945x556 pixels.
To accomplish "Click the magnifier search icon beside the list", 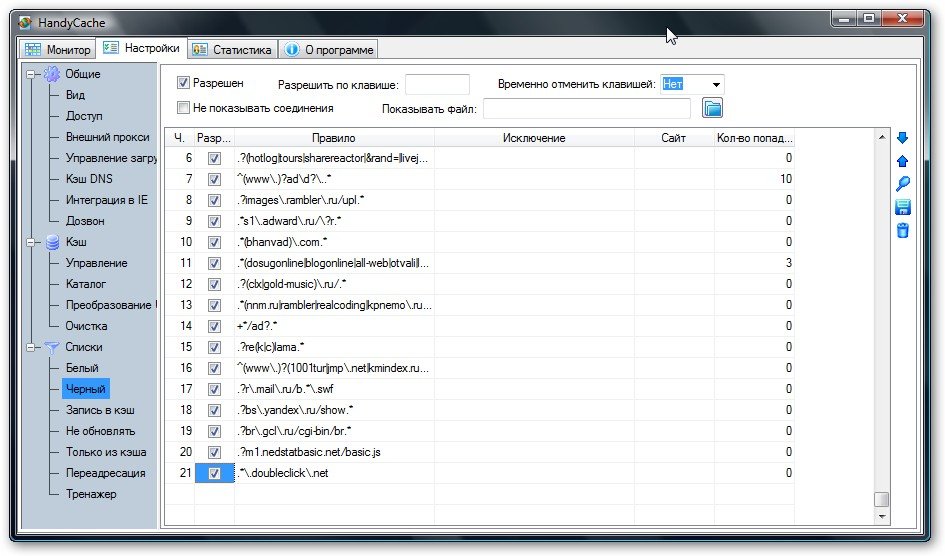I will tap(902, 183).
